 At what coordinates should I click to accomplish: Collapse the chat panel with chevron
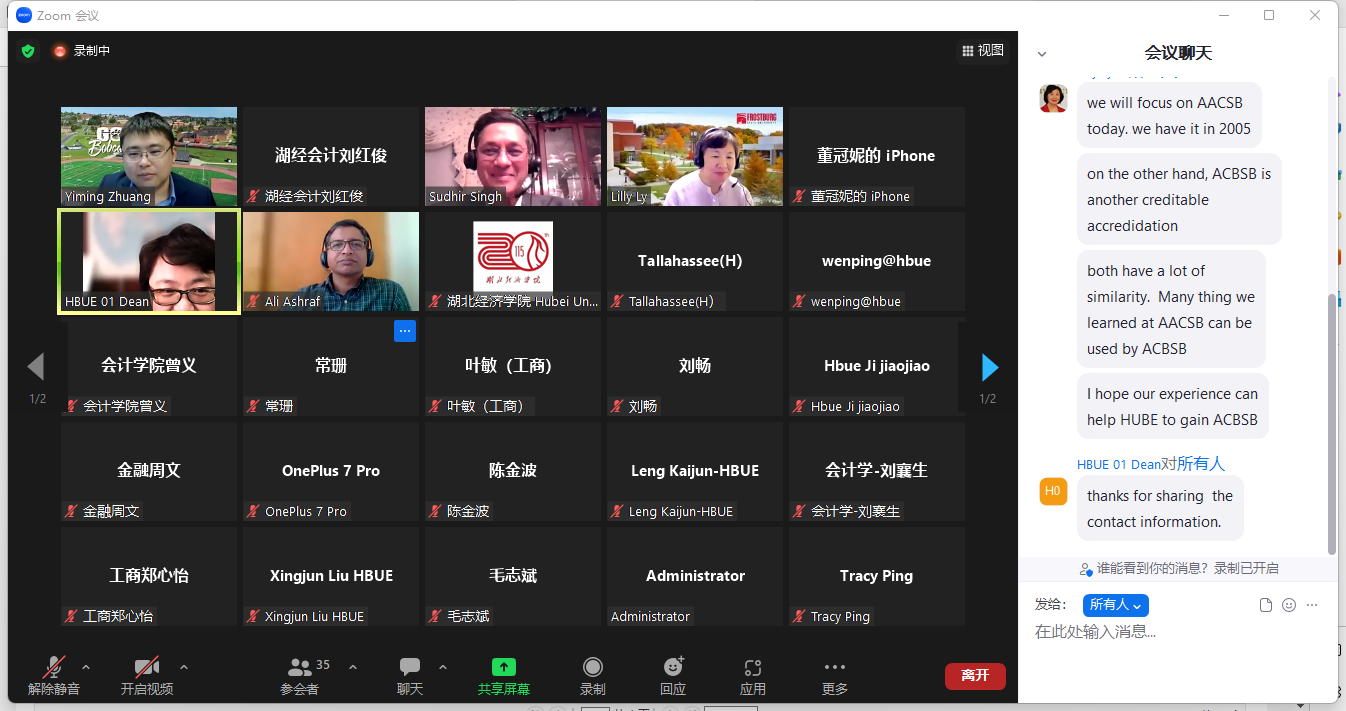coord(1042,54)
